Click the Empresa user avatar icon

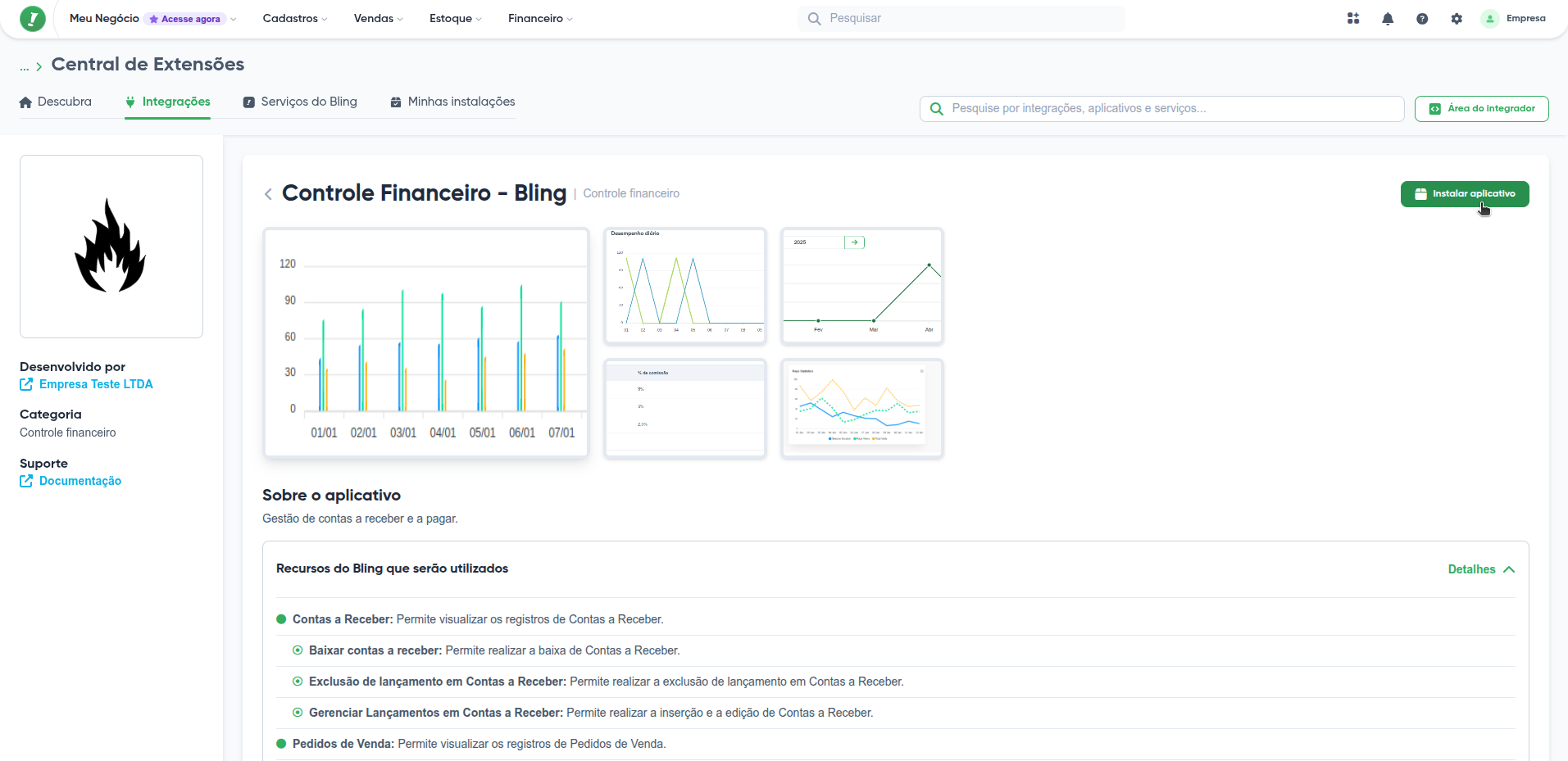[x=1490, y=18]
